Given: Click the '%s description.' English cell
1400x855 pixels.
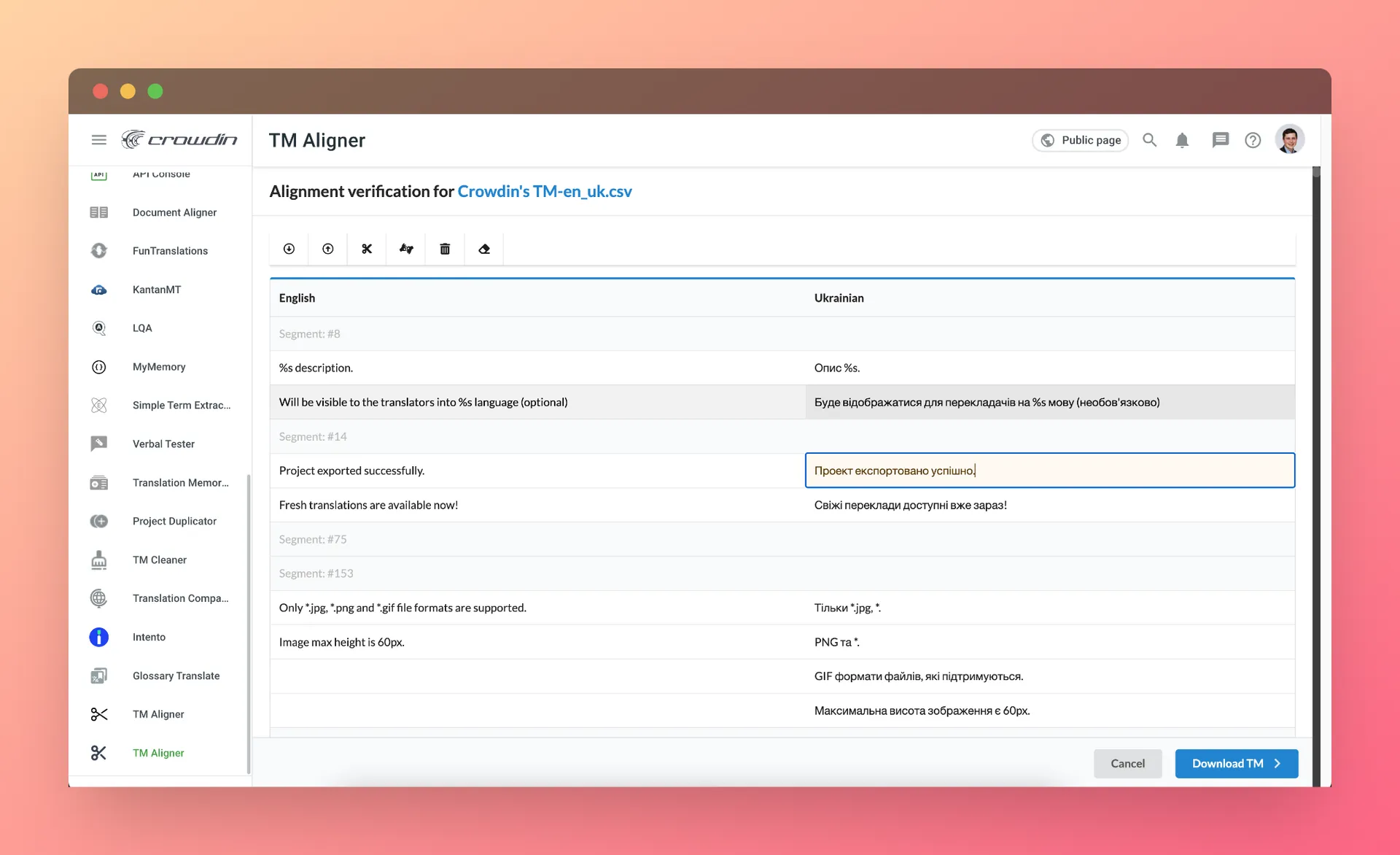Looking at the screenshot, I should [537, 368].
